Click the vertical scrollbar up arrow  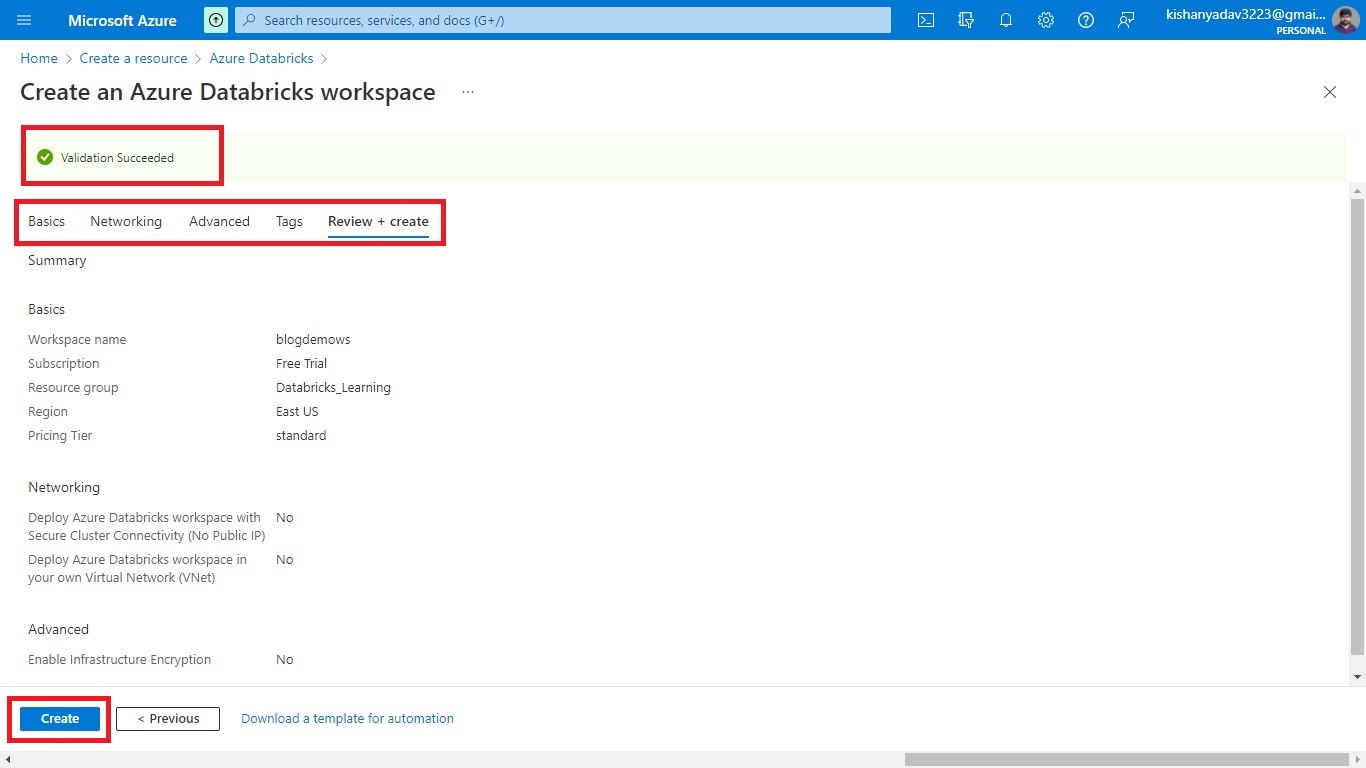[x=1357, y=191]
